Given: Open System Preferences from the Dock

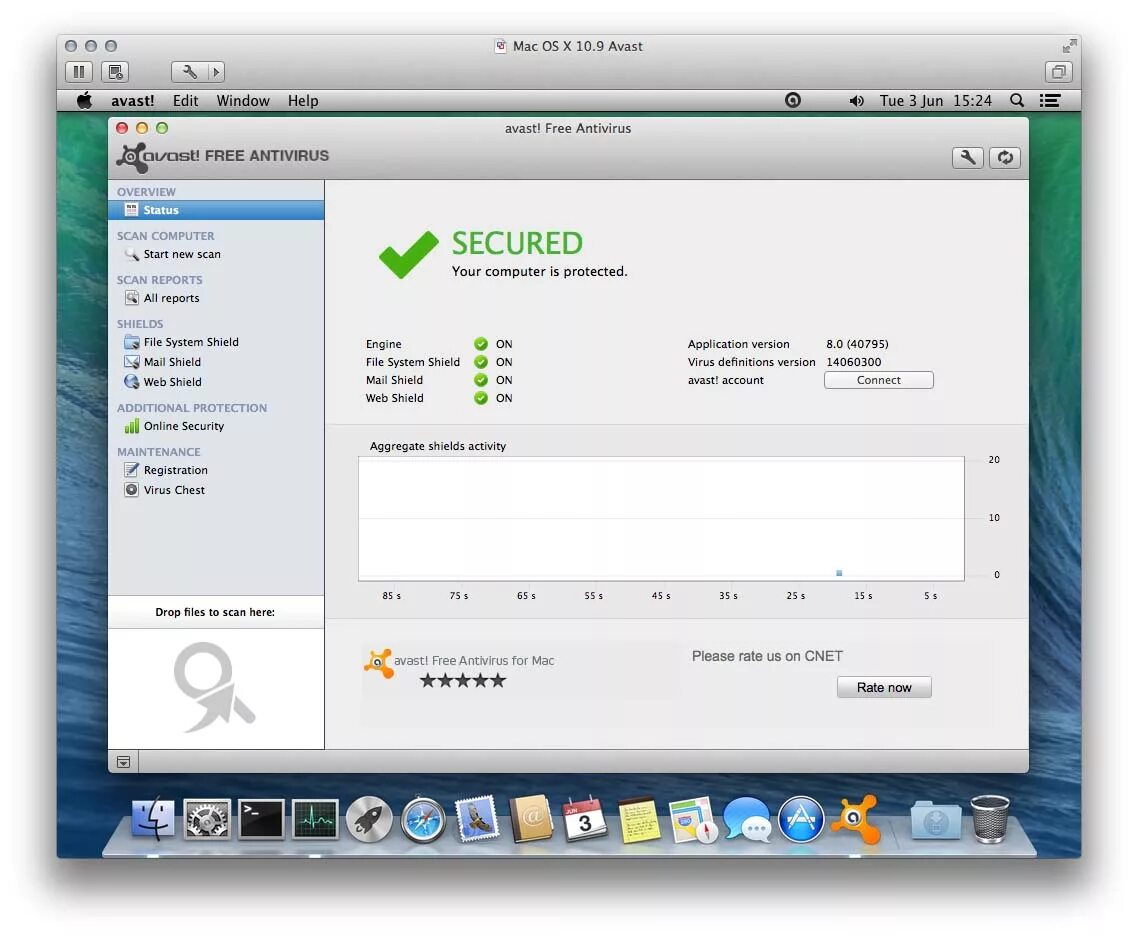Looking at the screenshot, I should 207,819.
